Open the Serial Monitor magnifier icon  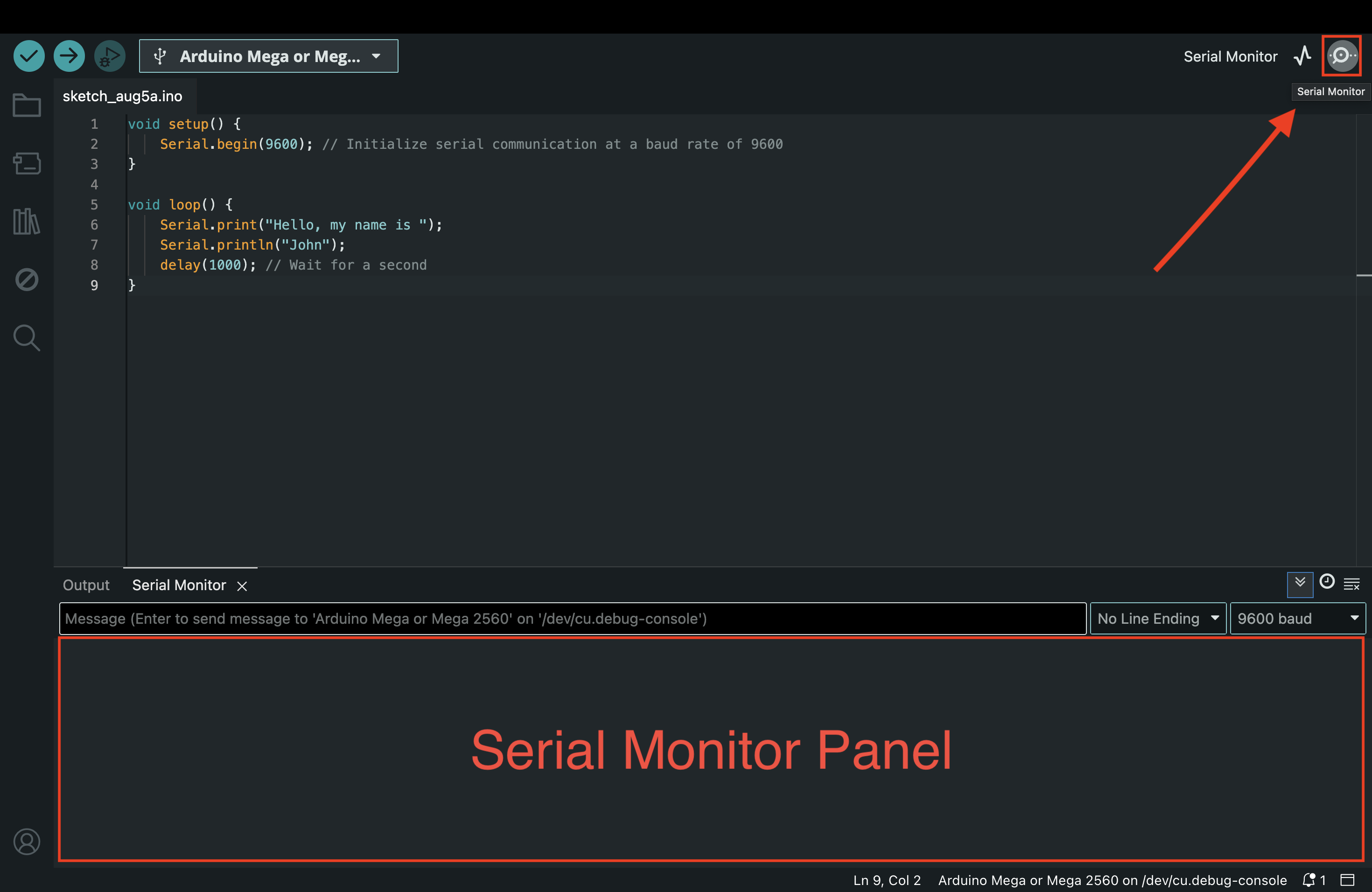1342,56
